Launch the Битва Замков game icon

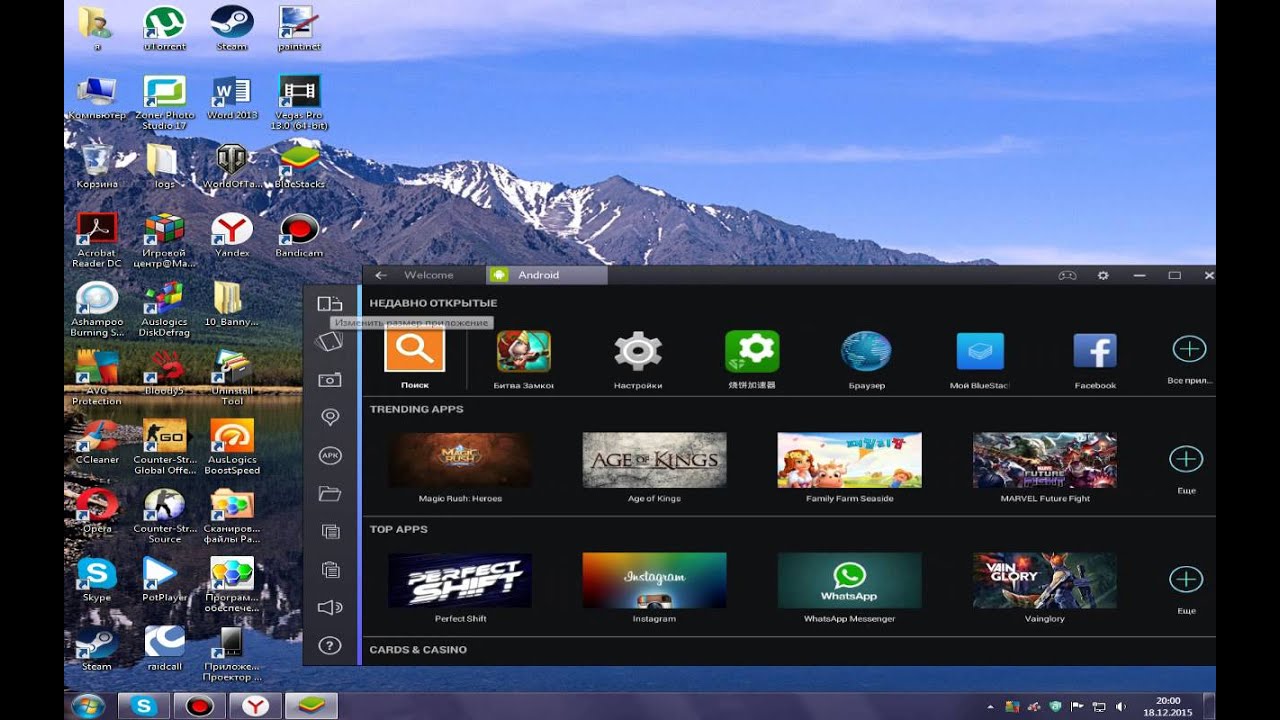point(524,351)
